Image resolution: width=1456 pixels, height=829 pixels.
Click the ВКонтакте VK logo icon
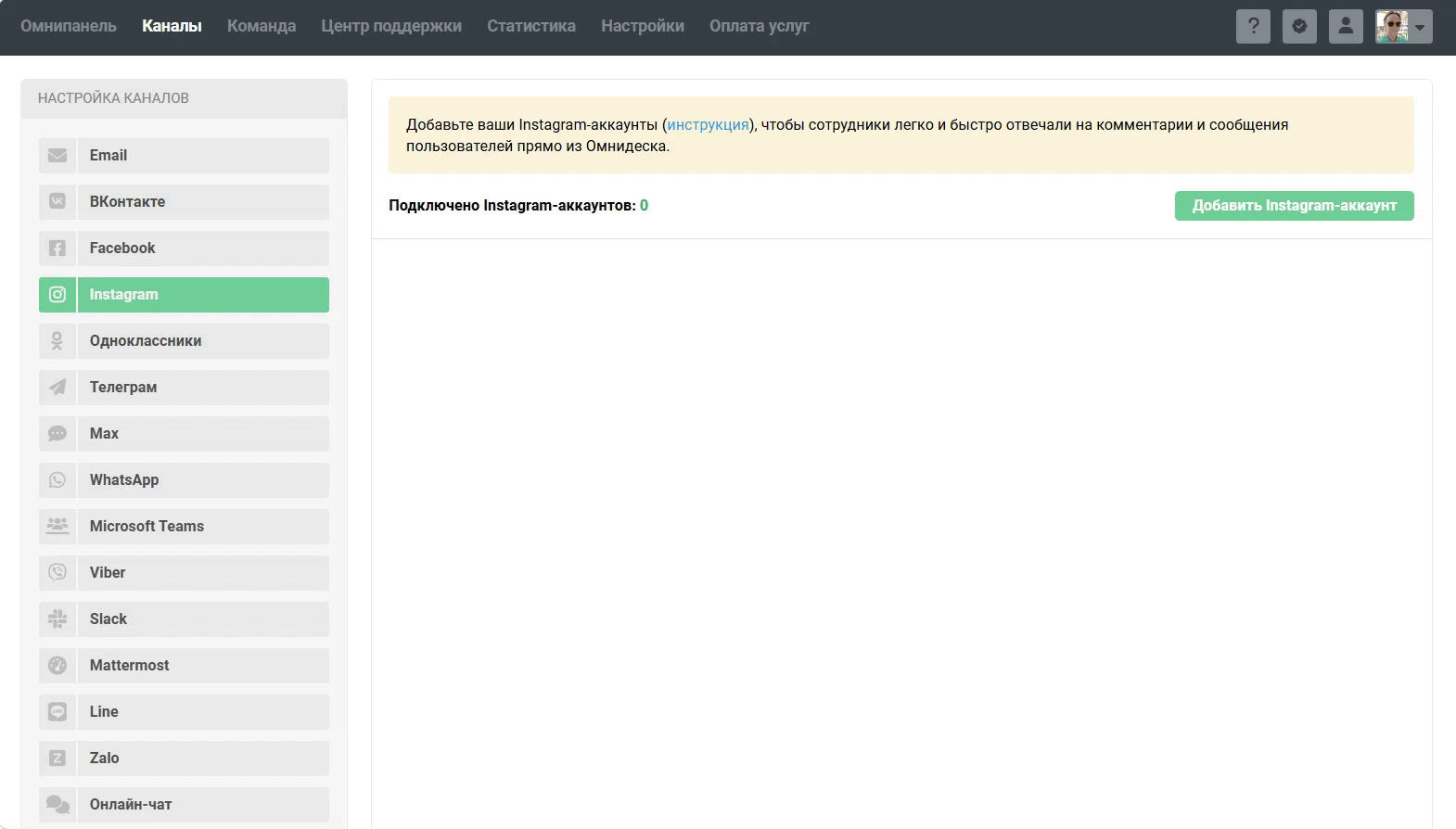tap(57, 202)
